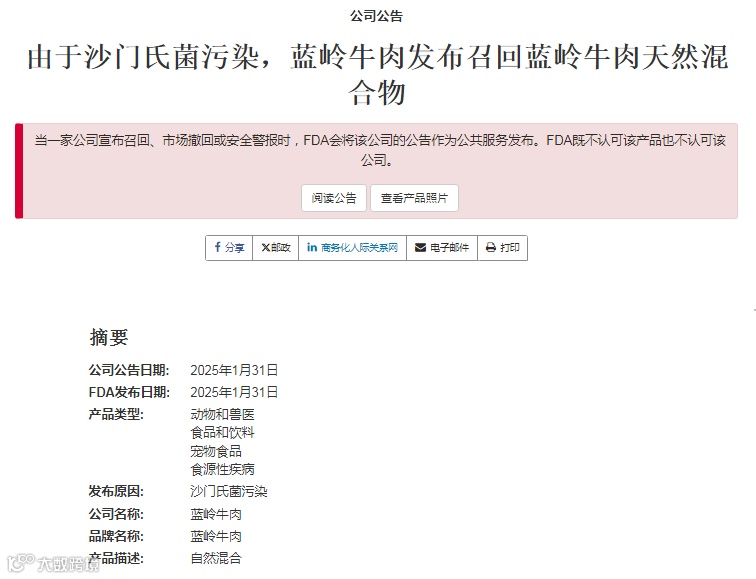Screen dimensions: 756x579
Task: Click the 打印 printer button
Action: 502,248
